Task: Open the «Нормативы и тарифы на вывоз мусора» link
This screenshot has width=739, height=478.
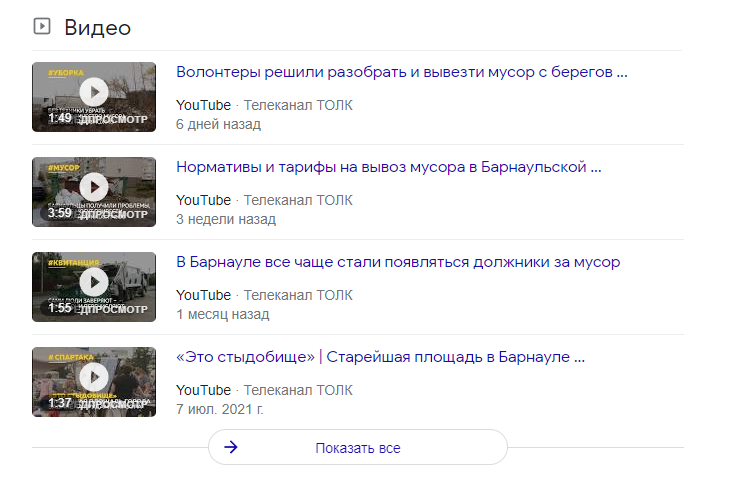Action: 388,167
